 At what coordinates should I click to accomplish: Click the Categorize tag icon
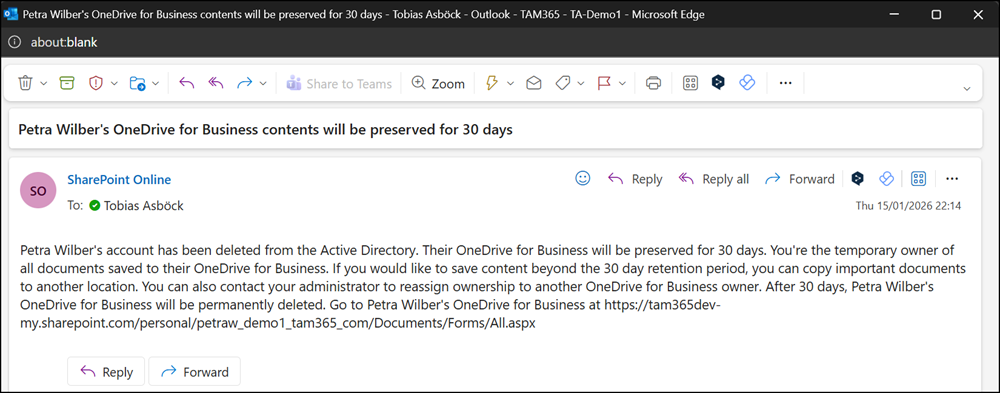(562, 83)
